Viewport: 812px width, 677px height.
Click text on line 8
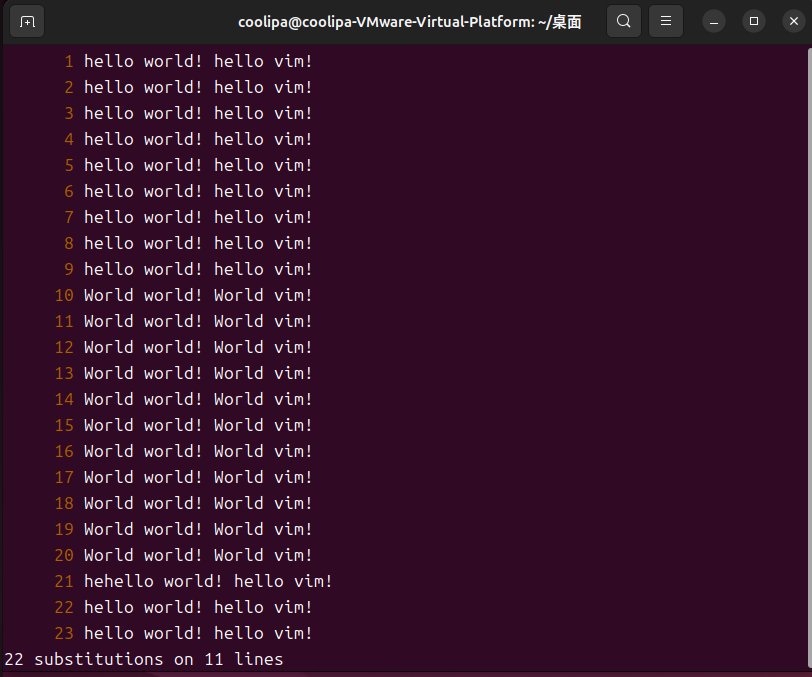click(x=198, y=243)
